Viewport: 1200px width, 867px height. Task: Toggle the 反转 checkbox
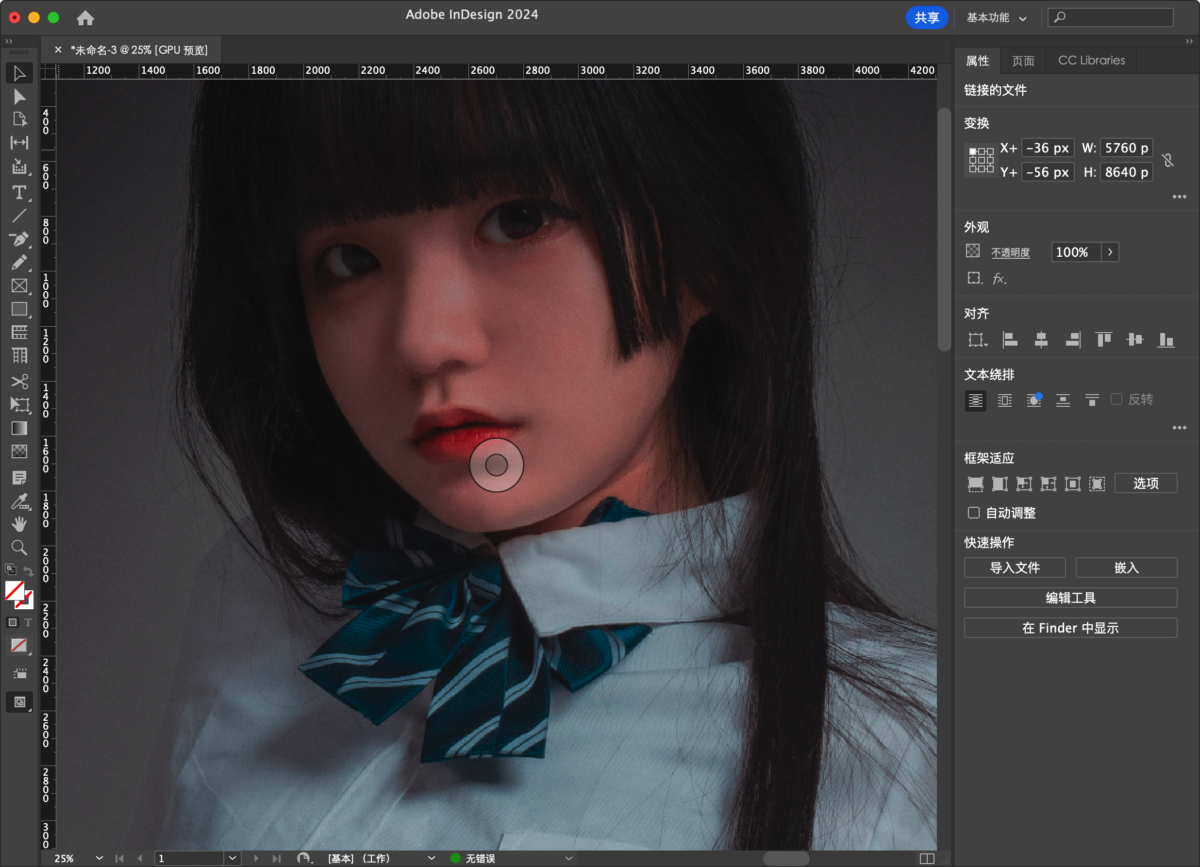coord(1116,399)
